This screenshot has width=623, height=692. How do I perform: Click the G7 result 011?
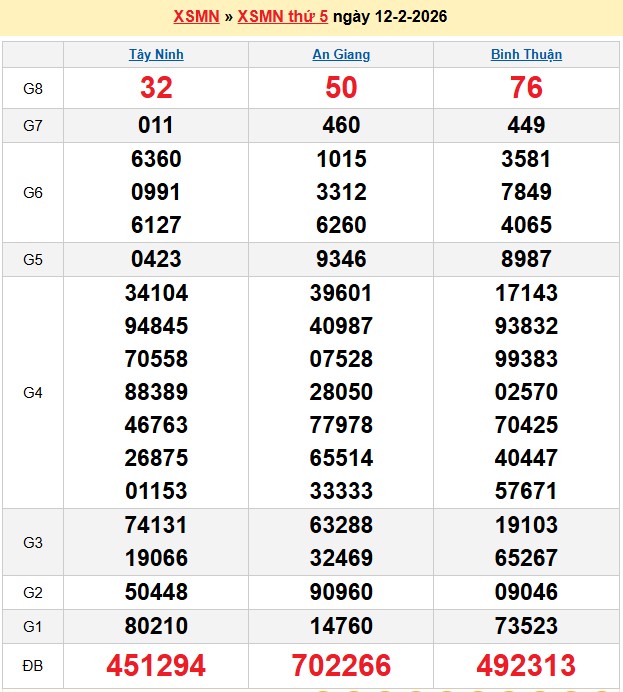click(x=156, y=125)
